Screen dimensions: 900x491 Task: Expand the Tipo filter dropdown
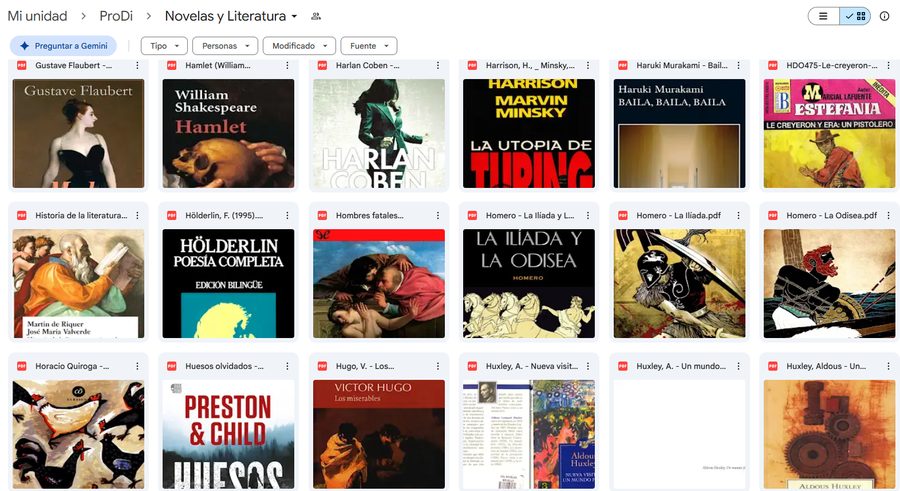tap(164, 46)
